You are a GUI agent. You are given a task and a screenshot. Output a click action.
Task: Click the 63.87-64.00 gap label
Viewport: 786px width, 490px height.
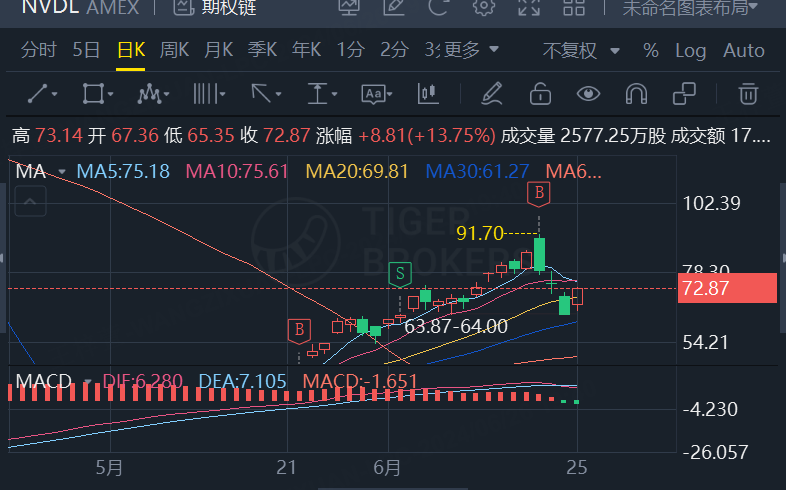click(x=456, y=327)
